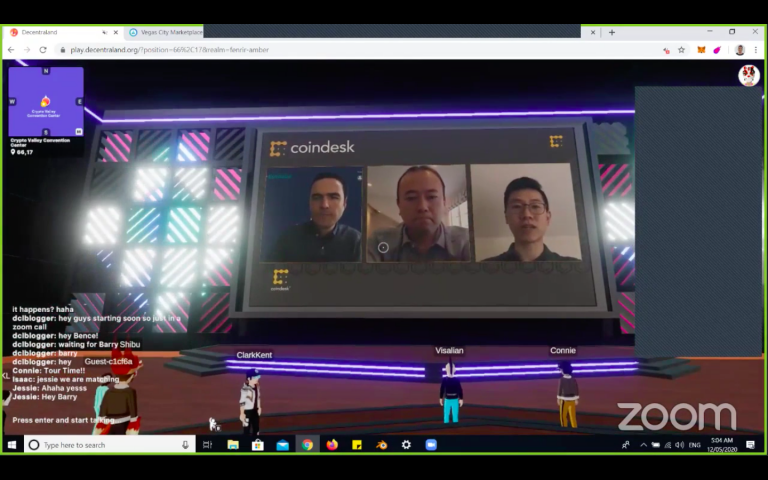Click the Crypto Valley Convention Center minimap
Viewport: 768px width, 480px height.
coord(46,102)
